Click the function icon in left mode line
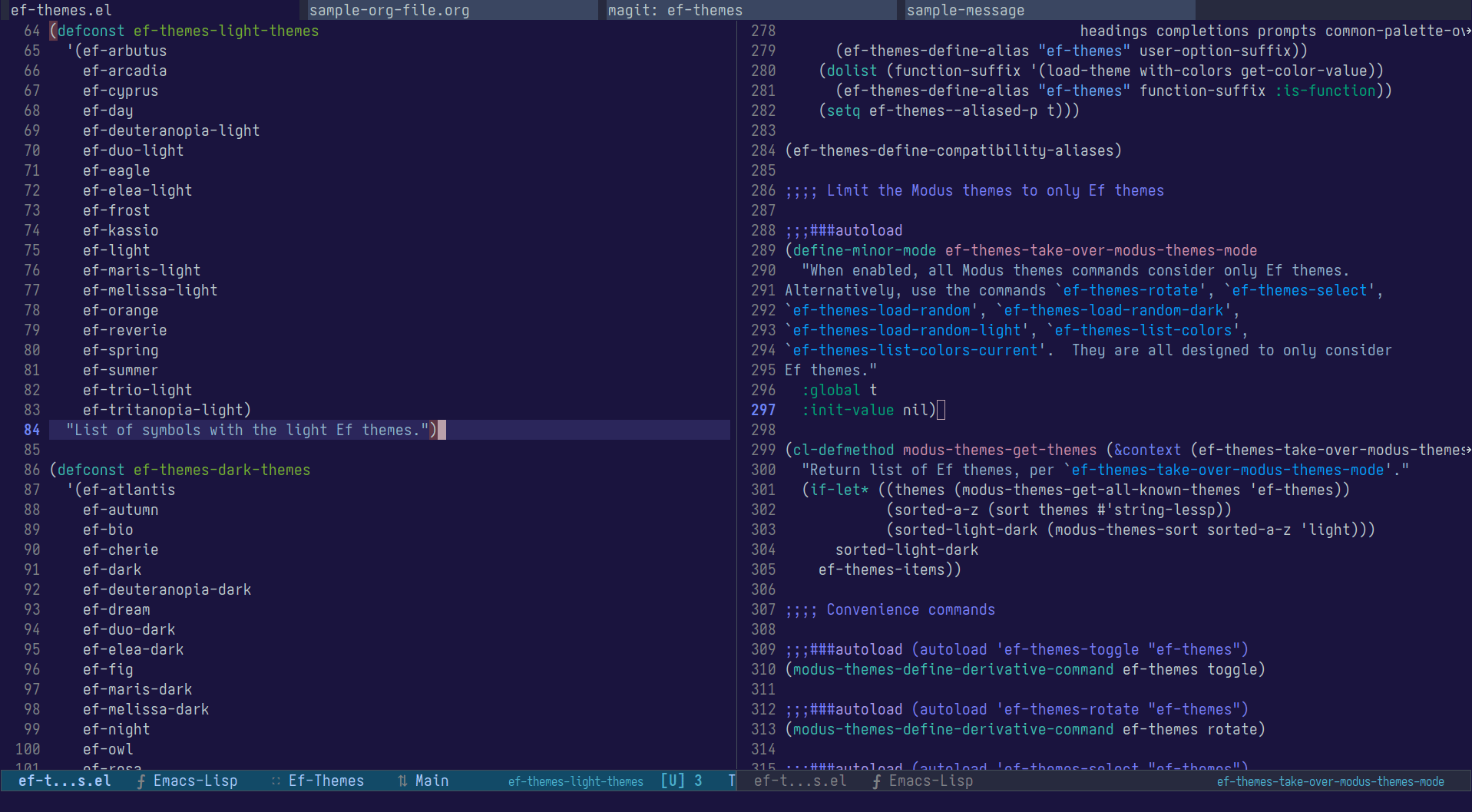Screen dimensions: 1472x812 [141, 781]
